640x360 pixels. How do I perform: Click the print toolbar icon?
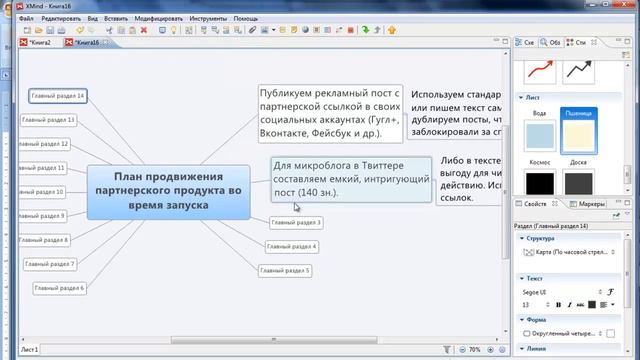pyautogui.click(x=62, y=30)
